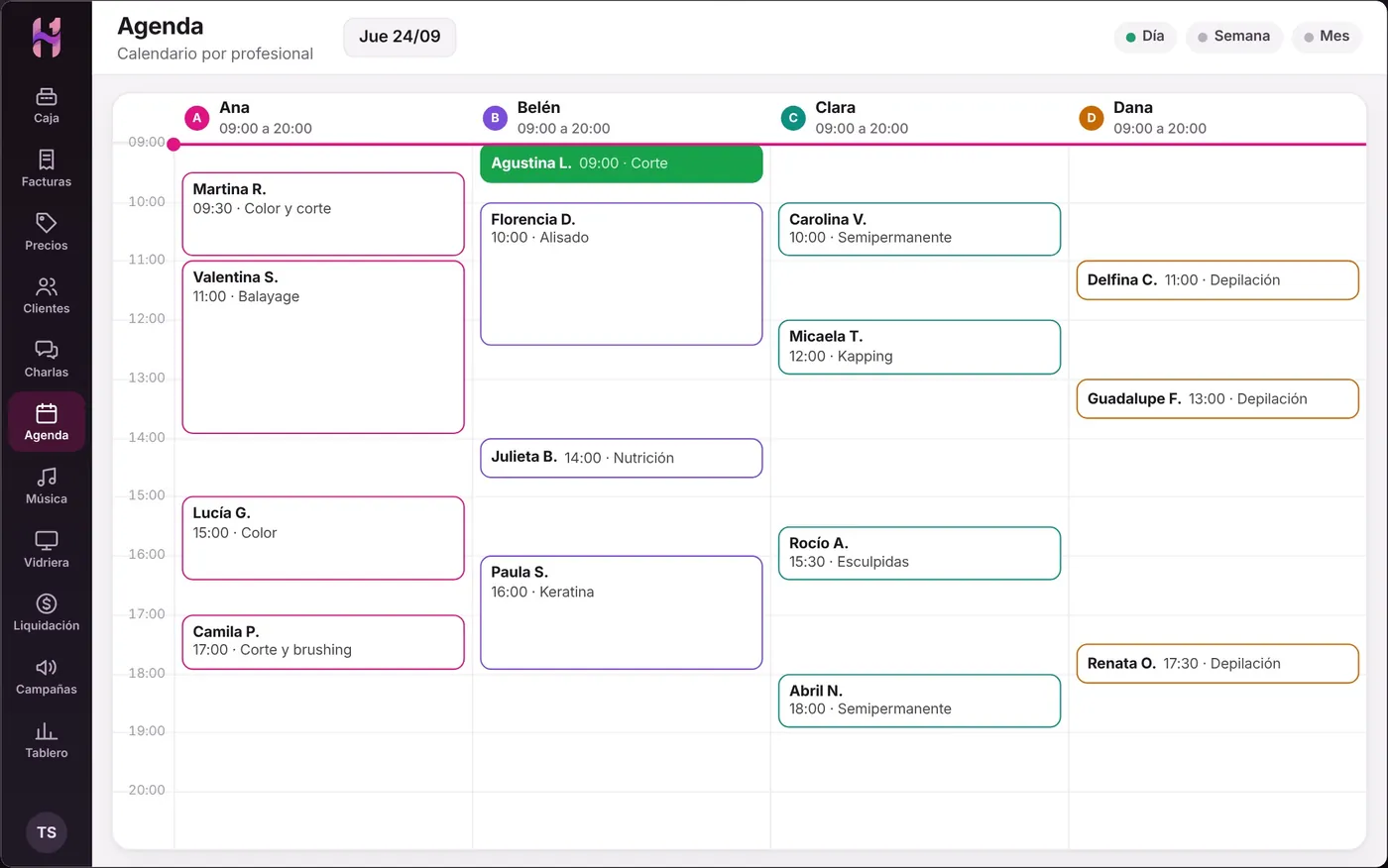Click Clara's 09:00 a 20:00 schedule text

coord(862,129)
